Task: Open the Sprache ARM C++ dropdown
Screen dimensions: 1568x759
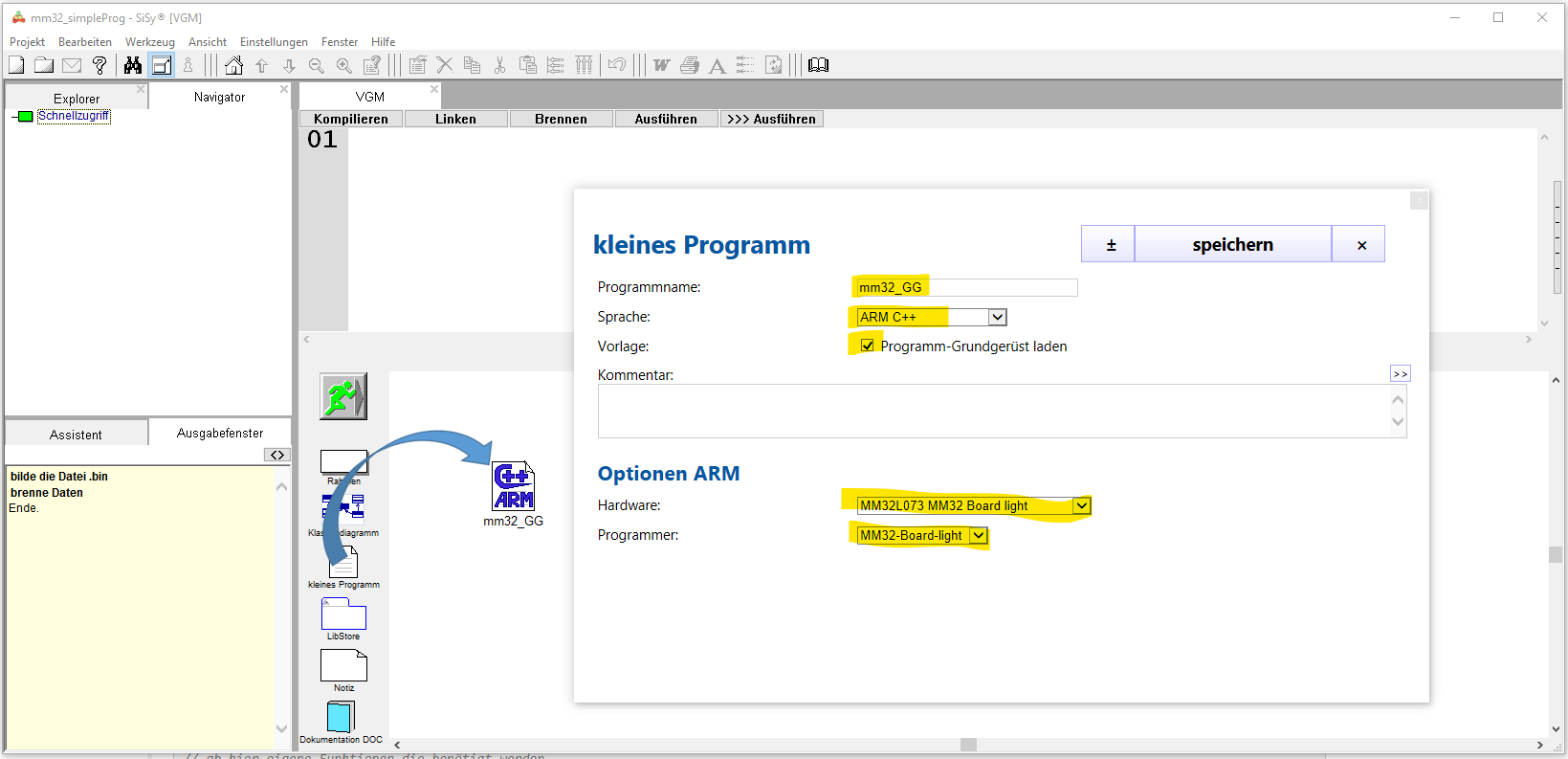Action: pyautogui.click(x=997, y=317)
